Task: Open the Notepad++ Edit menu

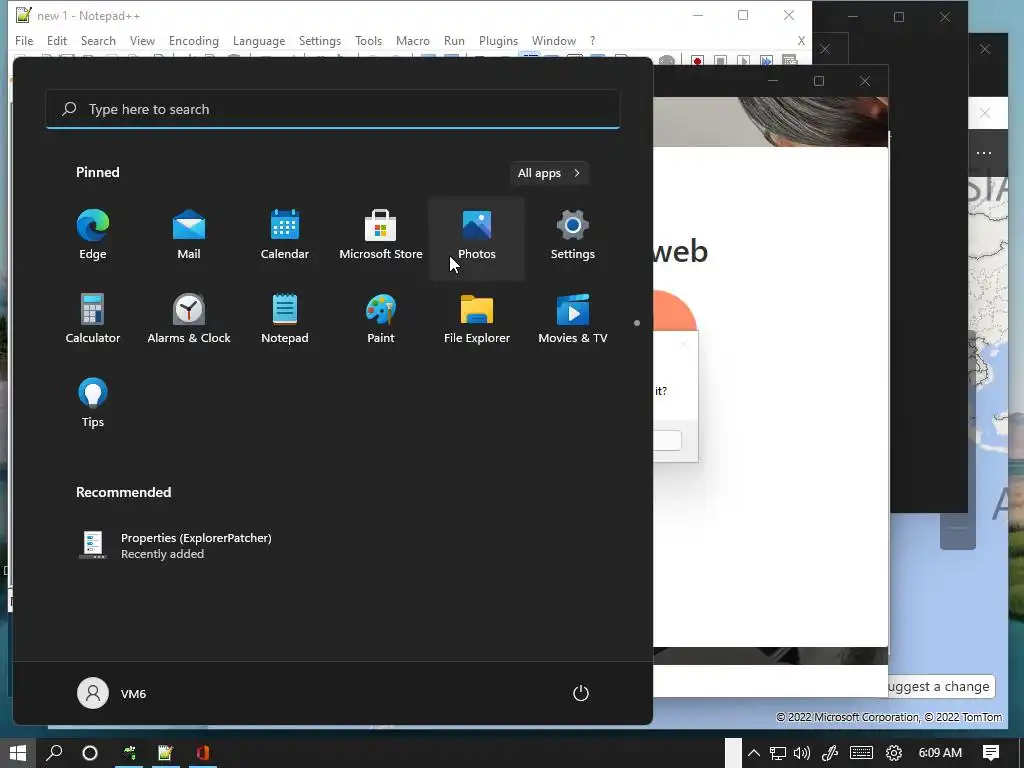Action: pyautogui.click(x=57, y=40)
